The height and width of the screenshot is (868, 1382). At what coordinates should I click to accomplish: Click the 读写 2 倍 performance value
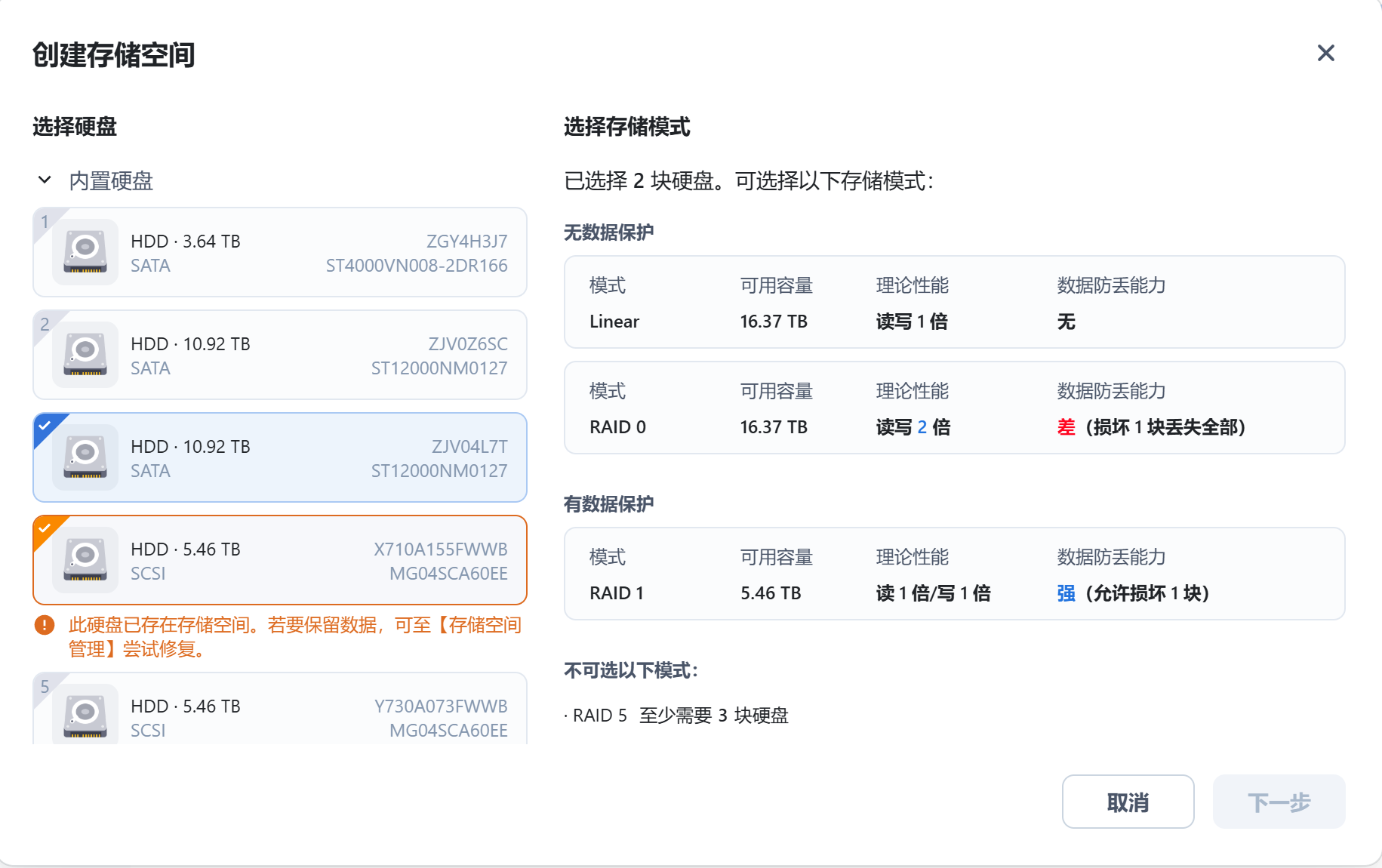pyautogui.click(x=913, y=427)
